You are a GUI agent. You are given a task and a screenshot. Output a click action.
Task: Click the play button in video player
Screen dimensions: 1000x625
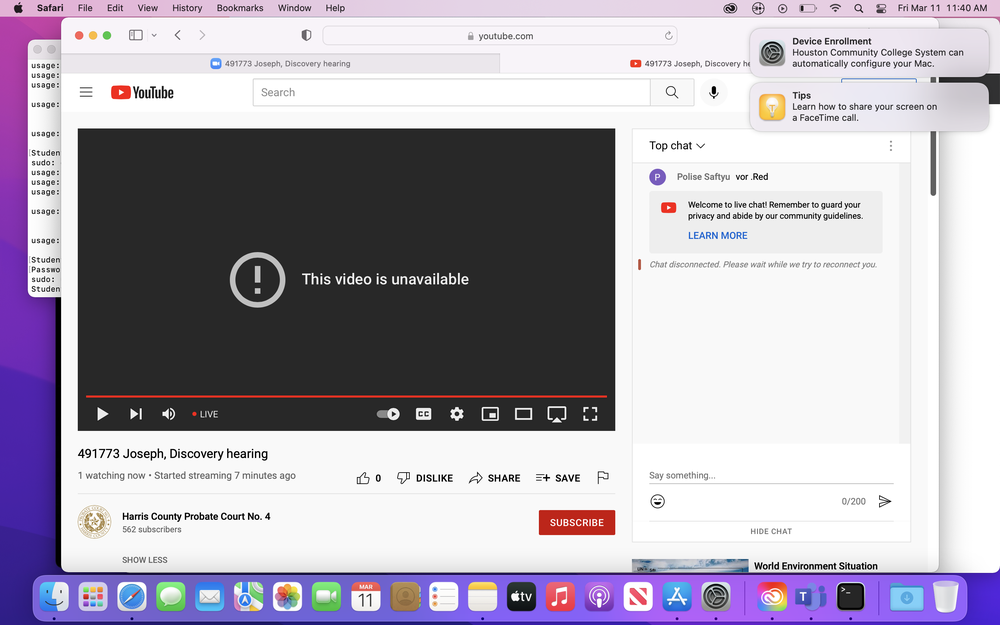tap(102, 414)
